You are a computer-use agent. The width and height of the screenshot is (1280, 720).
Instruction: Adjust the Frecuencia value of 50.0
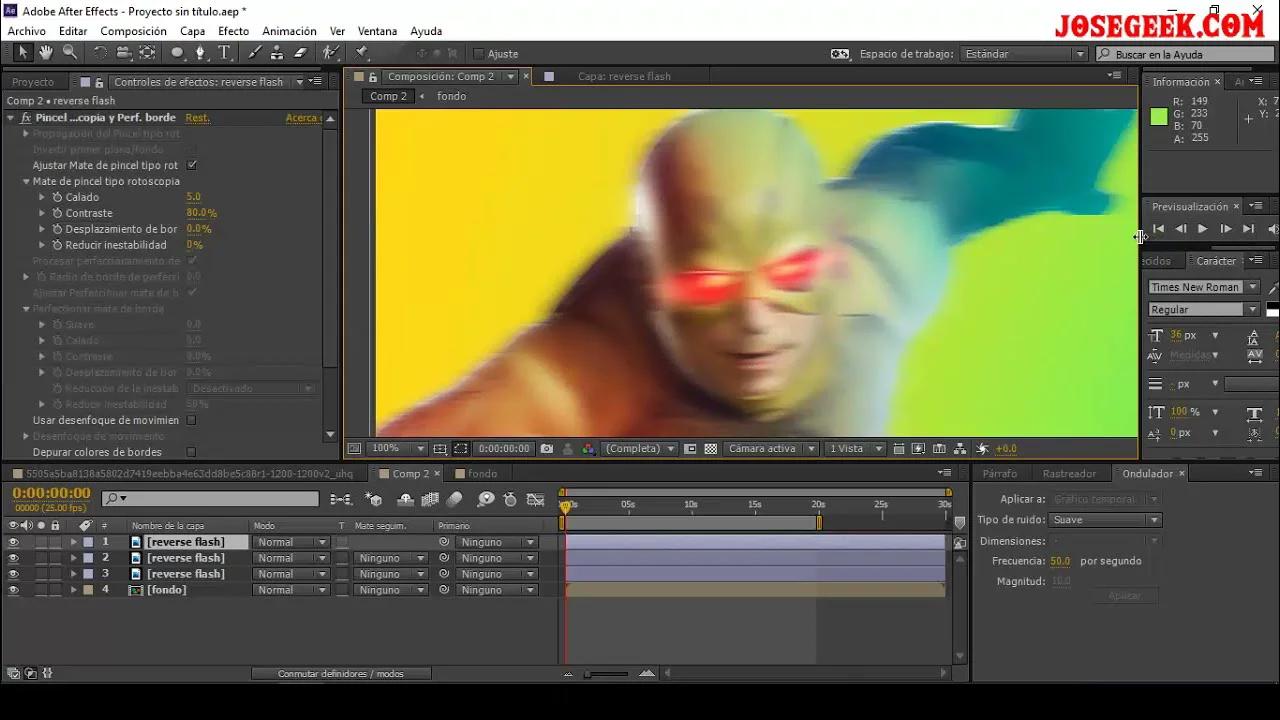click(1060, 561)
